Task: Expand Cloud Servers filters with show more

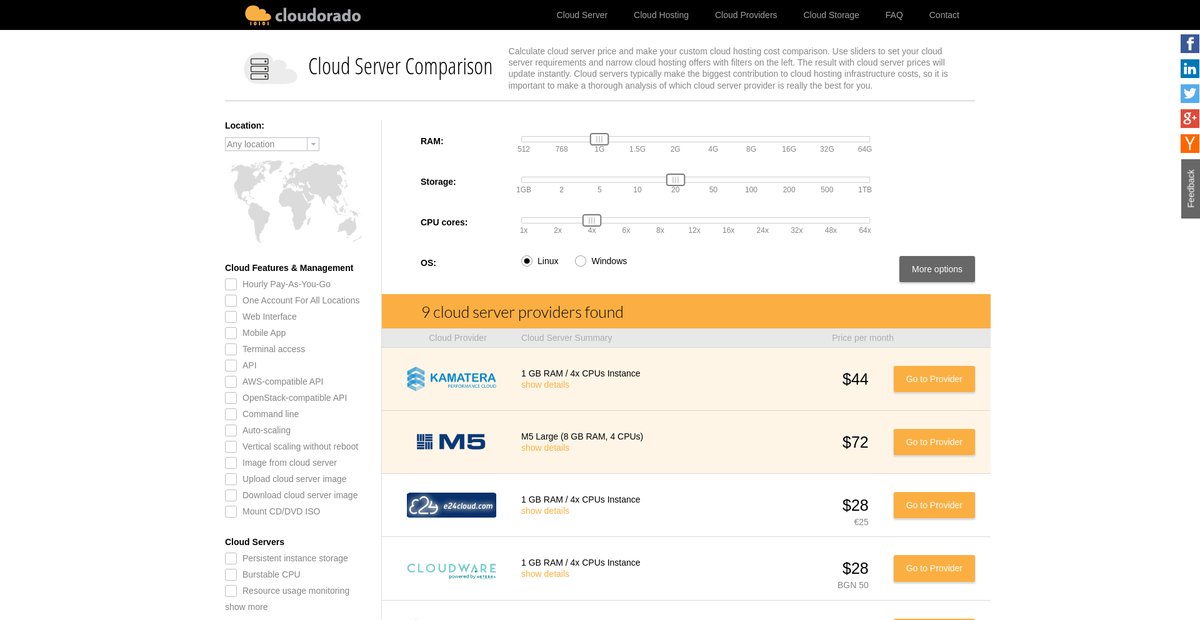Action: 246,607
